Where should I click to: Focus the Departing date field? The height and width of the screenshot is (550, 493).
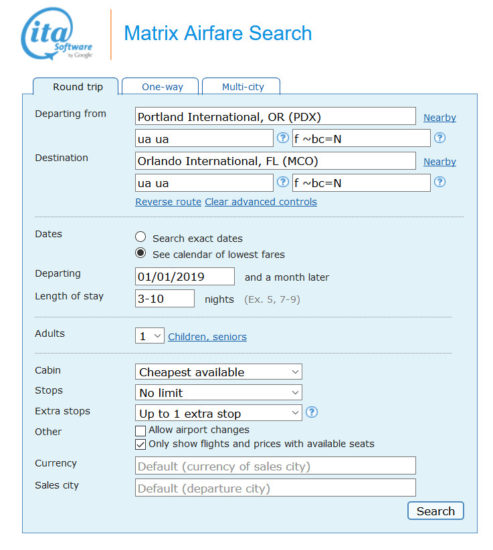185,276
